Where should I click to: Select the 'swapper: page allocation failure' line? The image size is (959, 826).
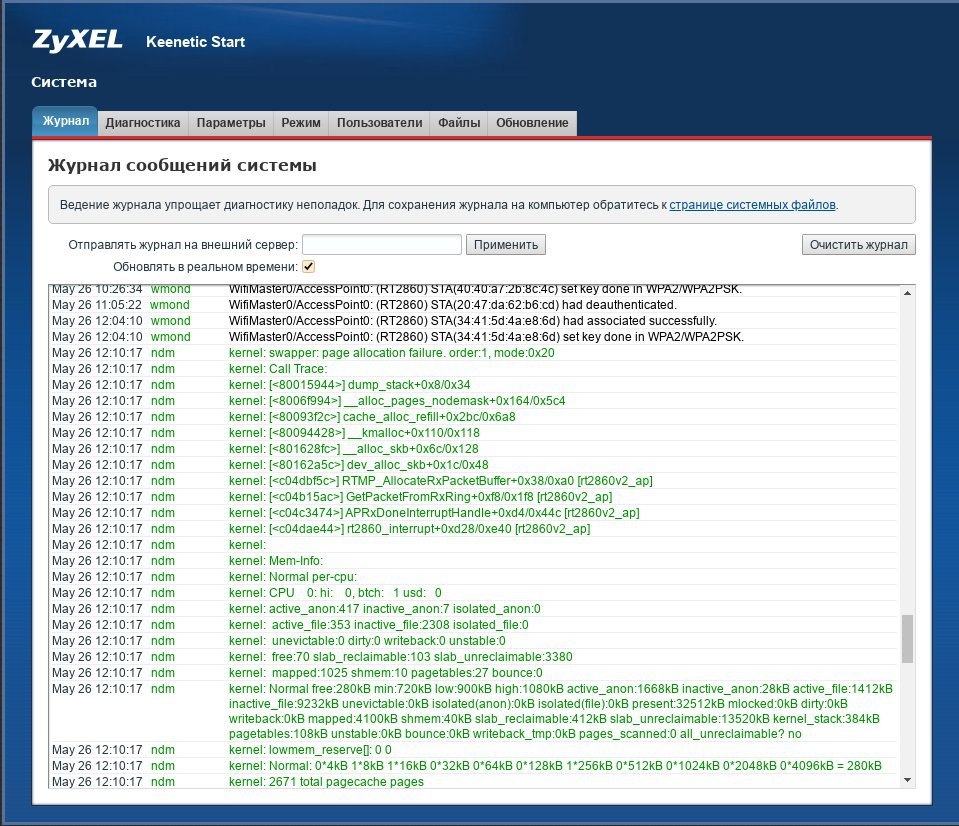tap(474, 353)
